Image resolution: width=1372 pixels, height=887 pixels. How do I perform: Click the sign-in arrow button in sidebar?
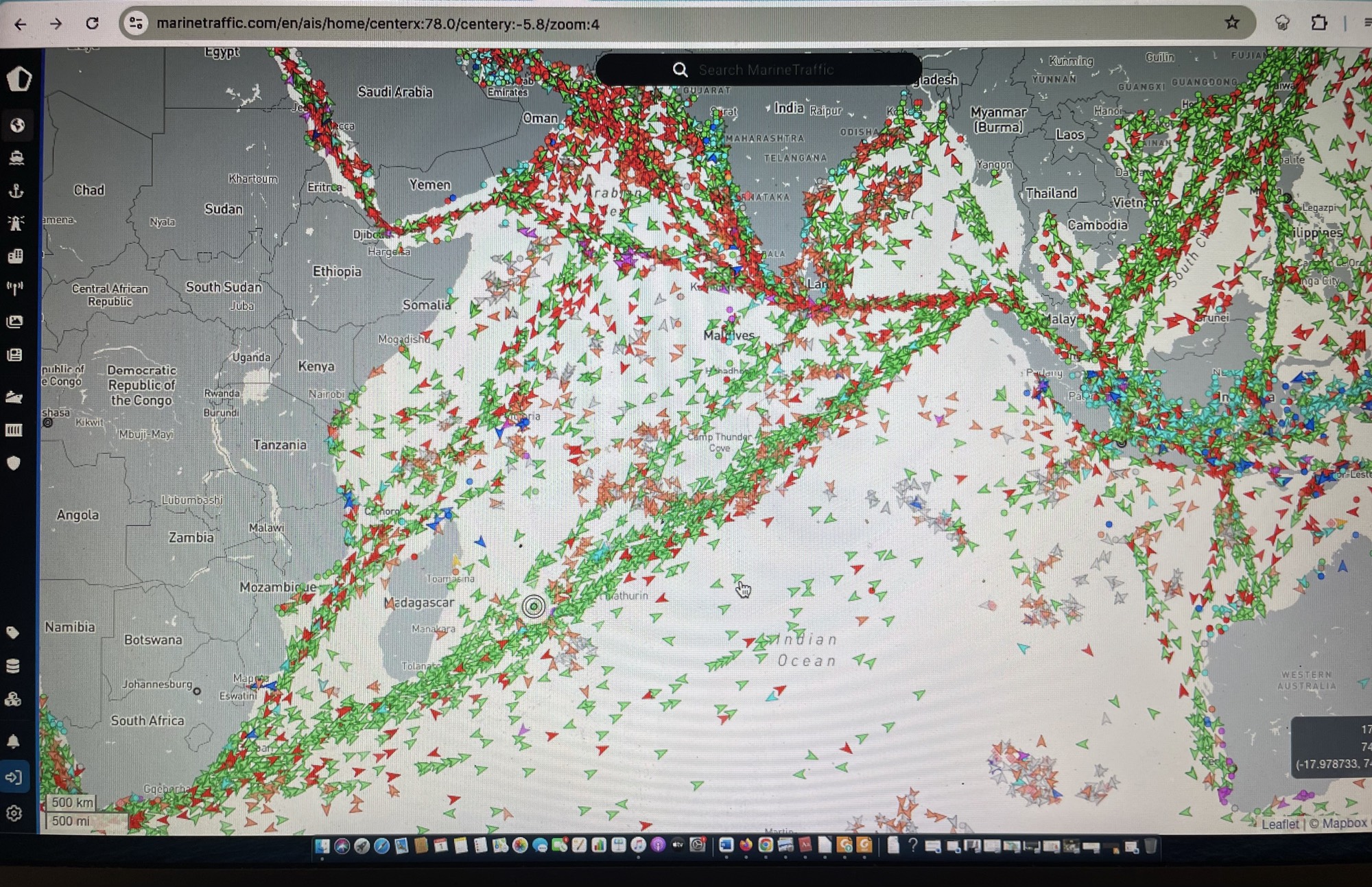(x=14, y=777)
